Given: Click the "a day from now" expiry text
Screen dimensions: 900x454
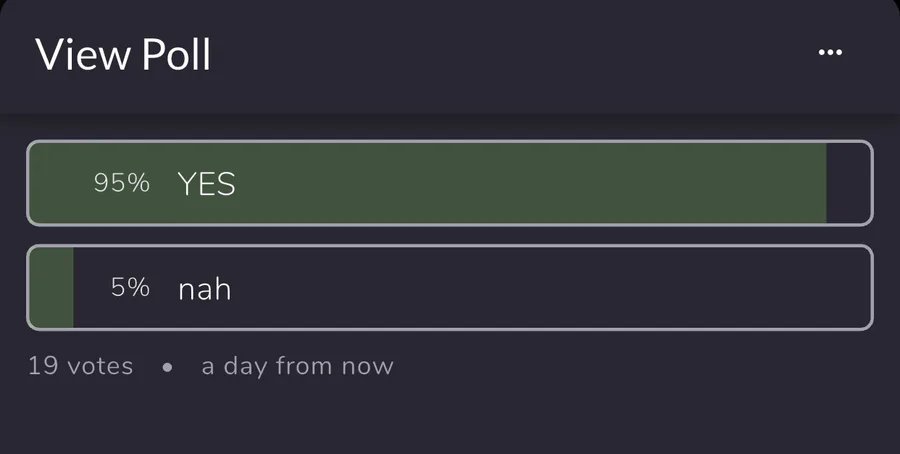Looking at the screenshot, I should tap(297, 366).
